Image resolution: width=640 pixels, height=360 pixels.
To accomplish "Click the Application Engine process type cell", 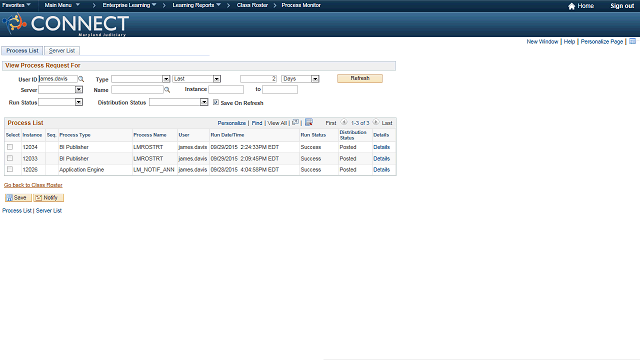I will point(82,169).
